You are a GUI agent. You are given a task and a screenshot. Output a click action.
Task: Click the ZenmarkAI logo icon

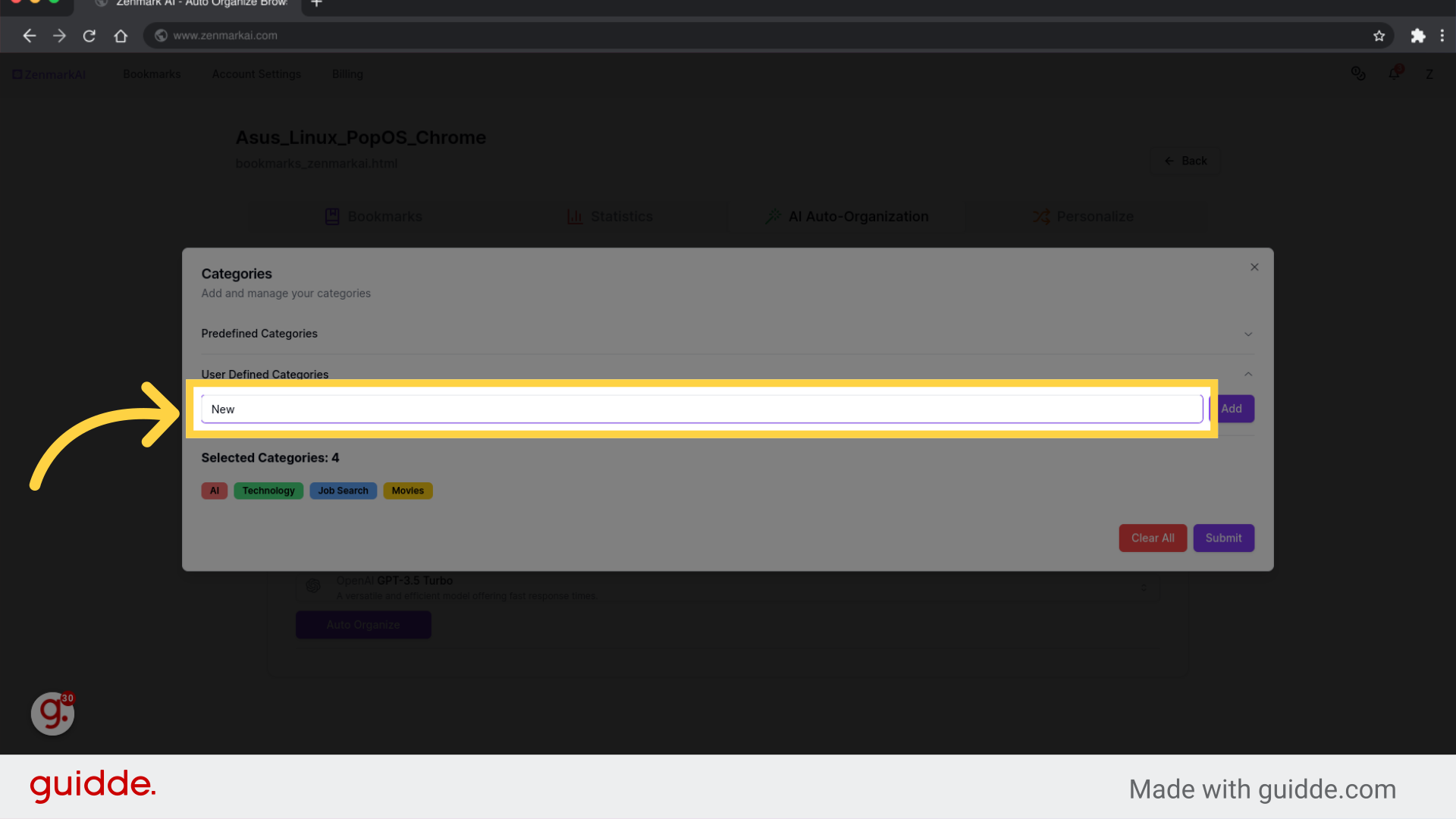pos(17,74)
